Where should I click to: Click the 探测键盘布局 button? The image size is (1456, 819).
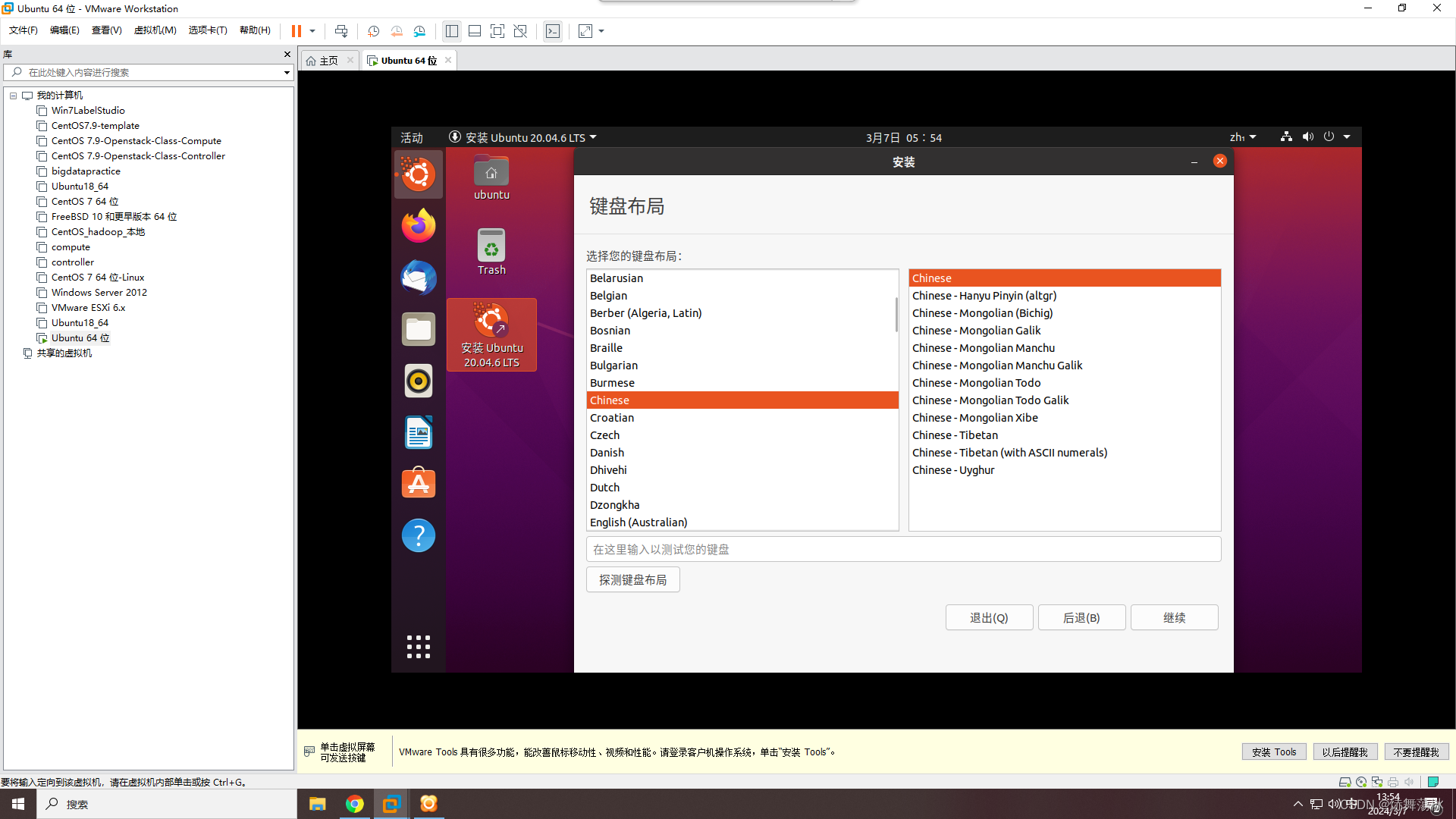[633, 580]
